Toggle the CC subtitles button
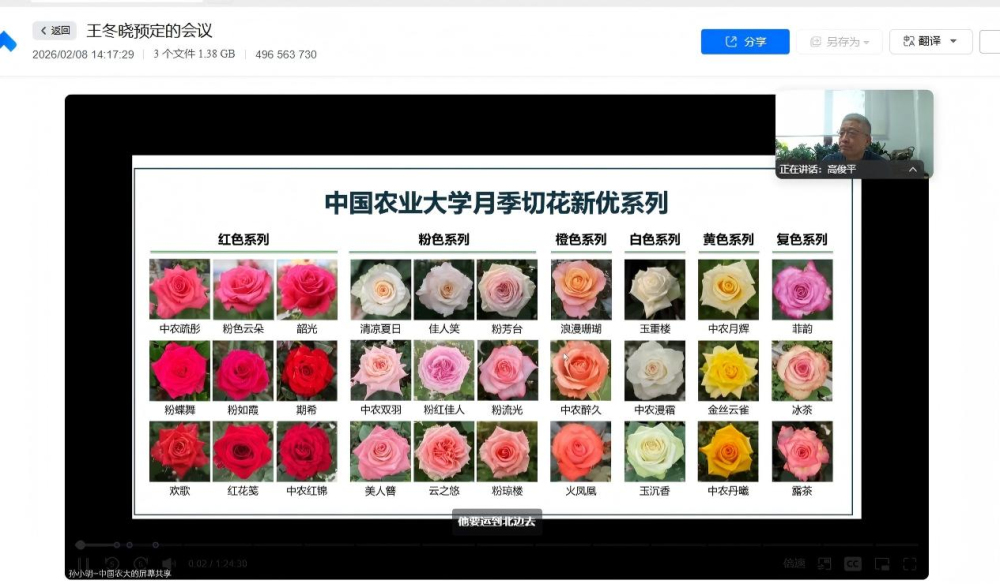The height and width of the screenshot is (584, 1000). (853, 564)
